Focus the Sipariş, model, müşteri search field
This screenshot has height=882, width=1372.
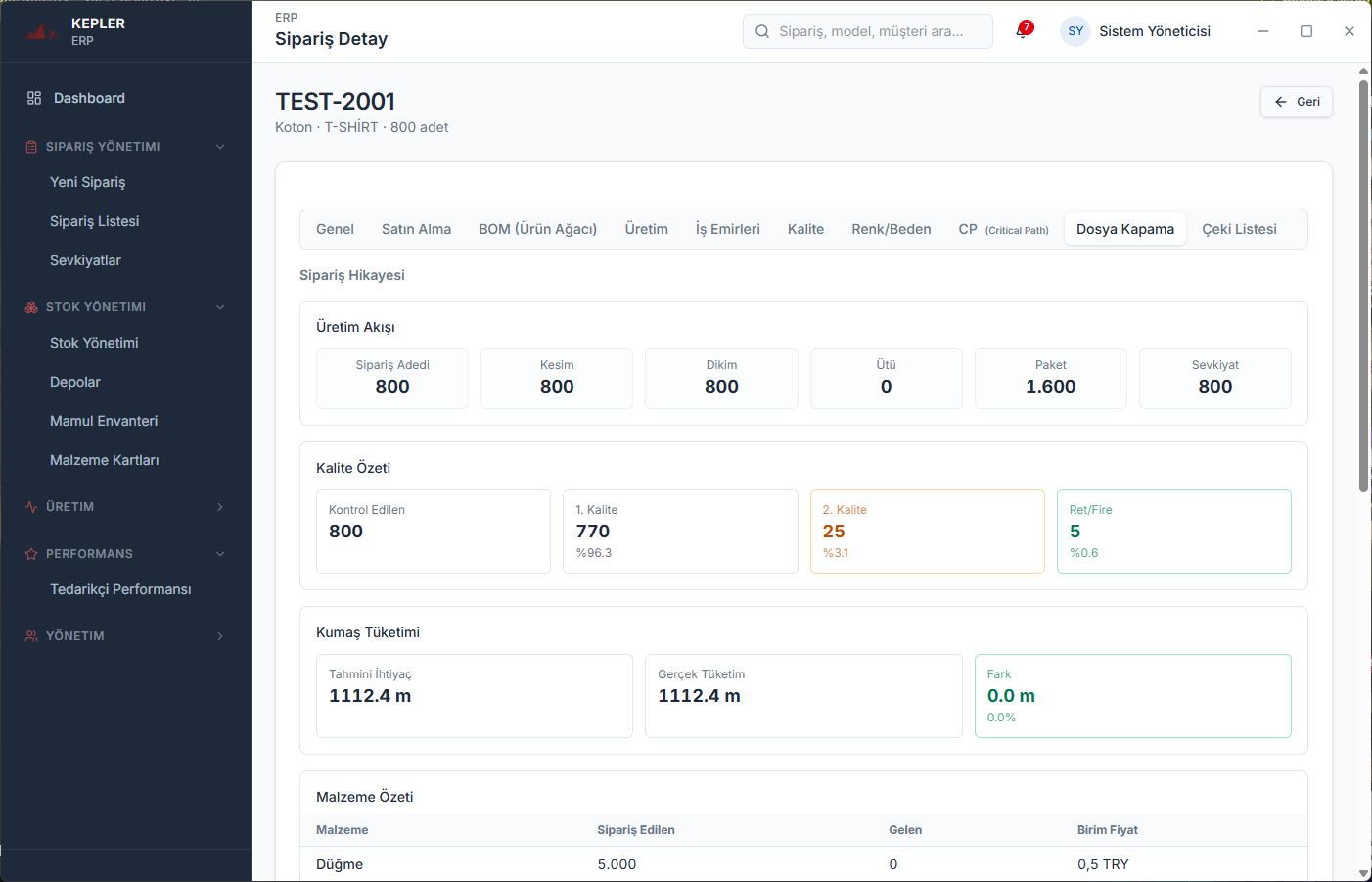click(x=868, y=31)
